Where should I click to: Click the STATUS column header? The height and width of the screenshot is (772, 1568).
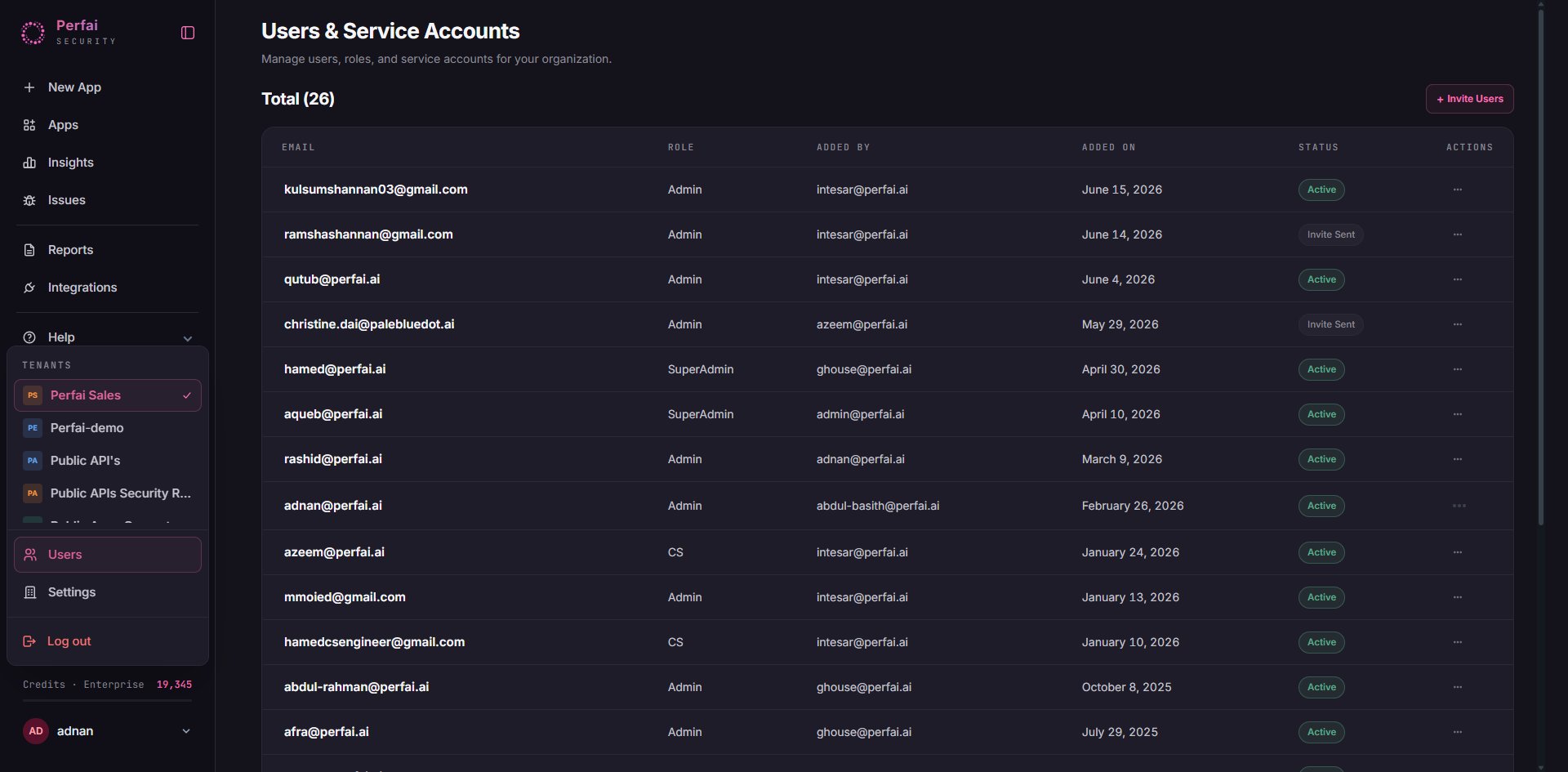(1318, 147)
